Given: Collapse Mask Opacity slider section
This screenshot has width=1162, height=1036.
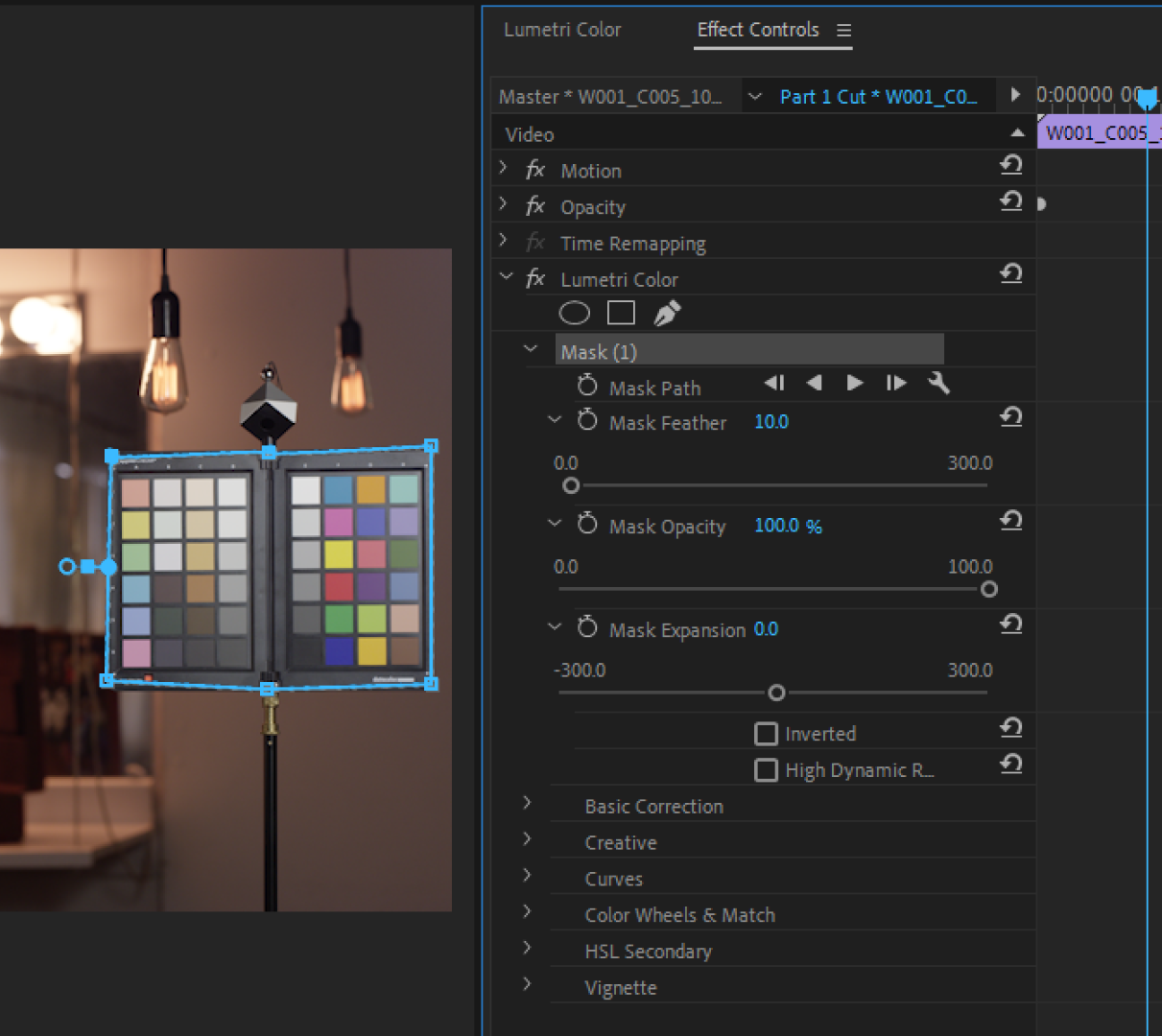Looking at the screenshot, I should click(x=554, y=524).
